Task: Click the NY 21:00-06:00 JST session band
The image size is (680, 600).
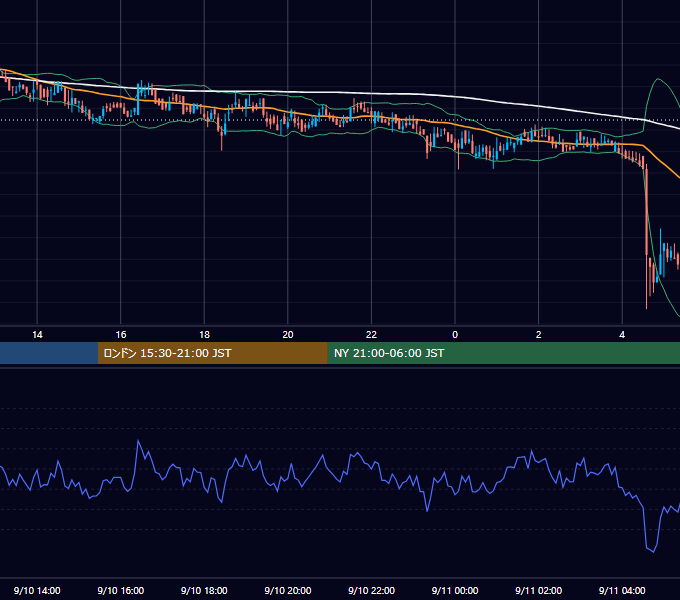Action: coord(503,353)
